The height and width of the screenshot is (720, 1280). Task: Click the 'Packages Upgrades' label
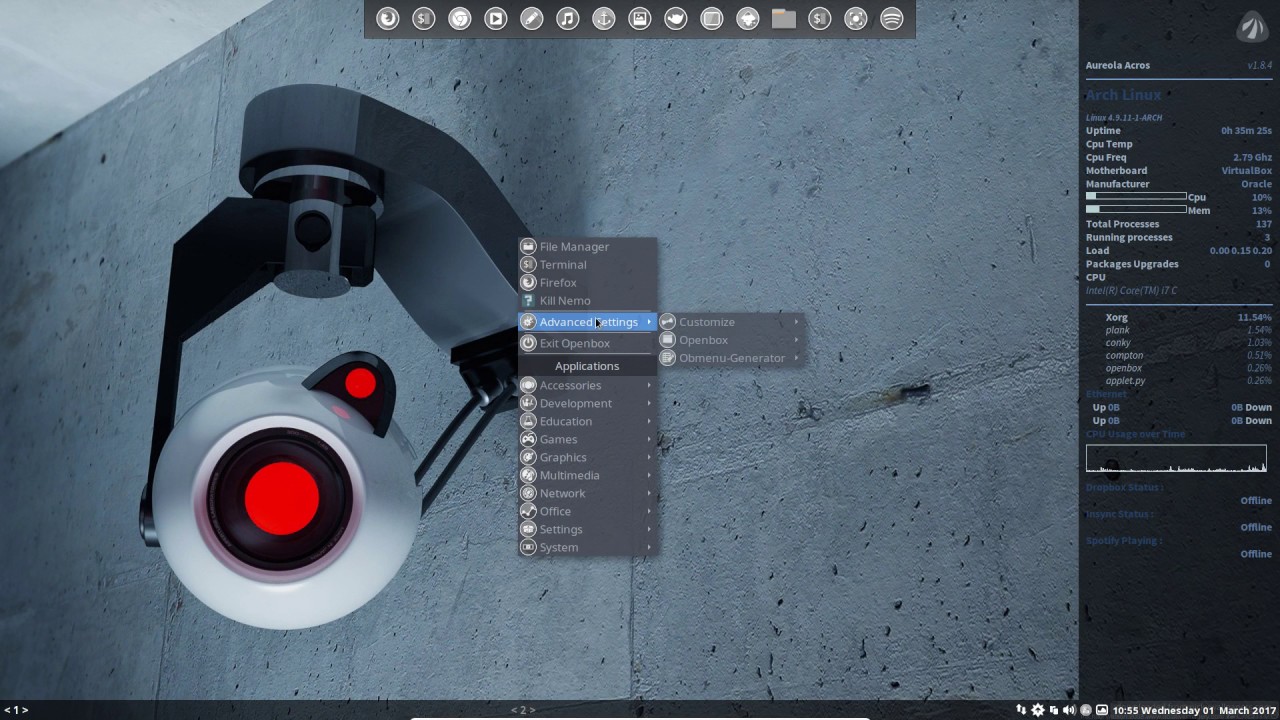tap(1132, 264)
